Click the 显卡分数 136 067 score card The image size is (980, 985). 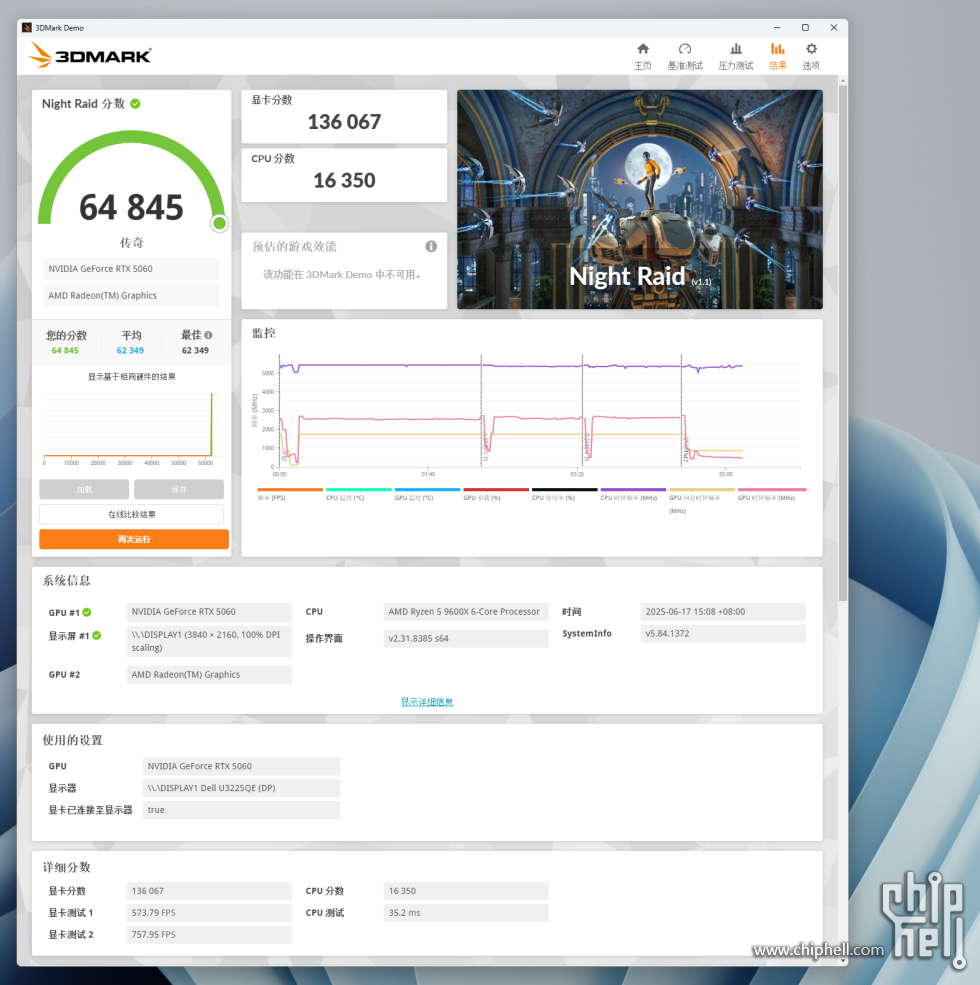click(344, 116)
